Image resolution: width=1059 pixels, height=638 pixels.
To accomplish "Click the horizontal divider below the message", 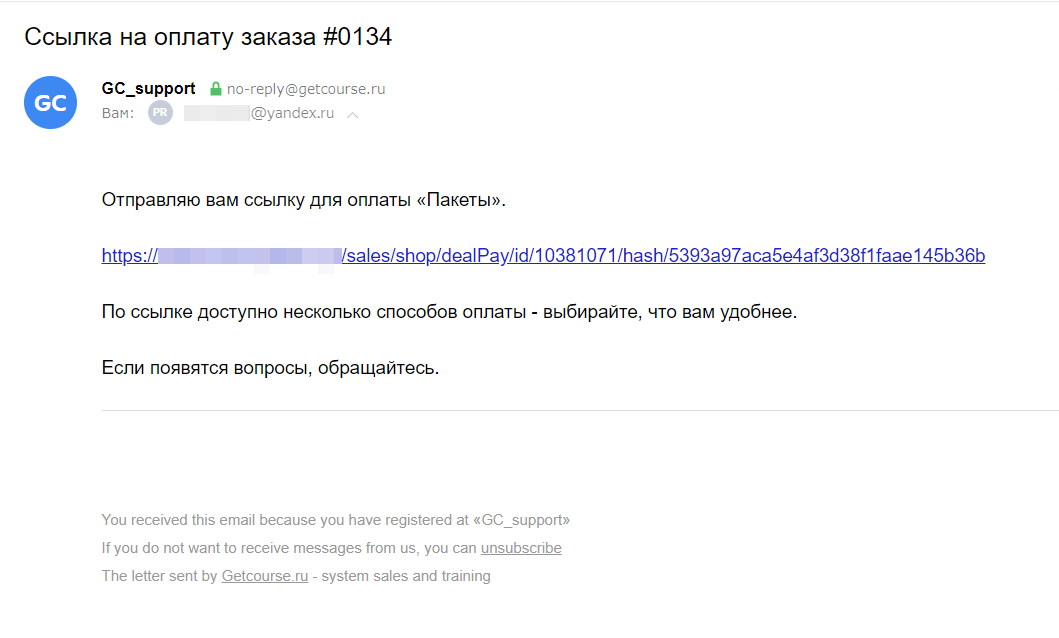I will pyautogui.click(x=580, y=410).
